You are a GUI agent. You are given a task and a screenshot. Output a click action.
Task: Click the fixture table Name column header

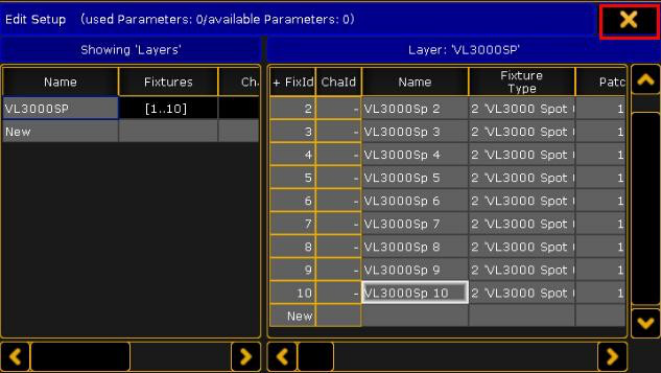(x=415, y=82)
